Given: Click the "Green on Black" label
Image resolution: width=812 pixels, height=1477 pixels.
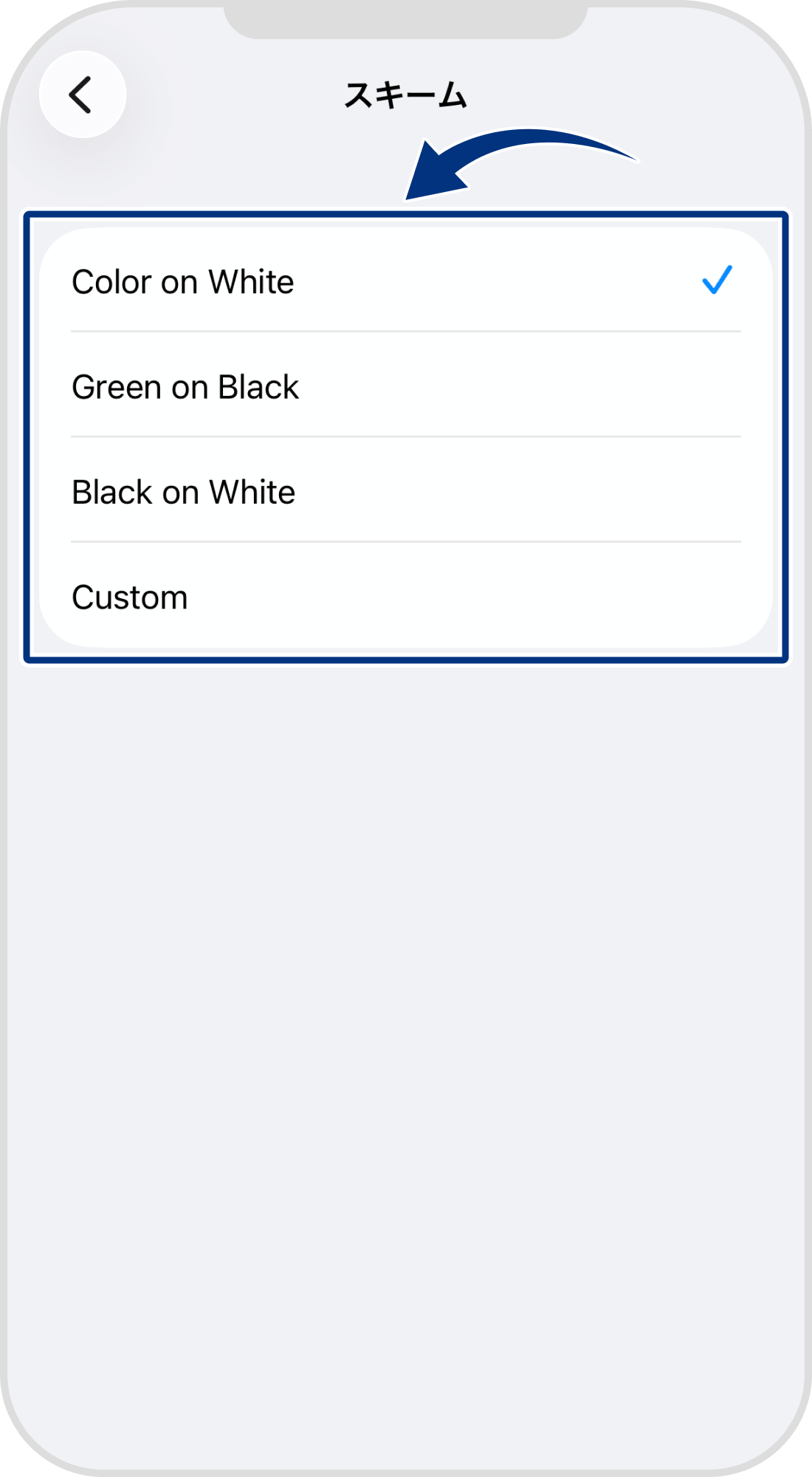Looking at the screenshot, I should 185,387.
